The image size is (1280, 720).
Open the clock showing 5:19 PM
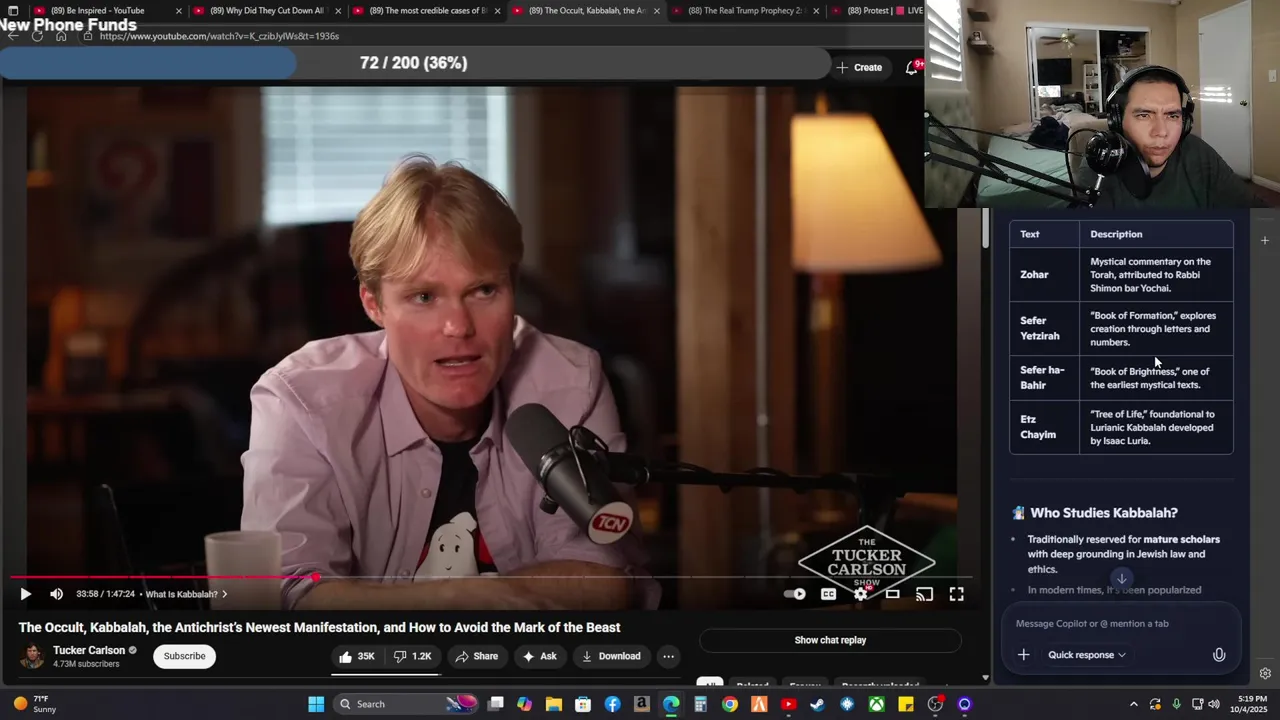1252,704
